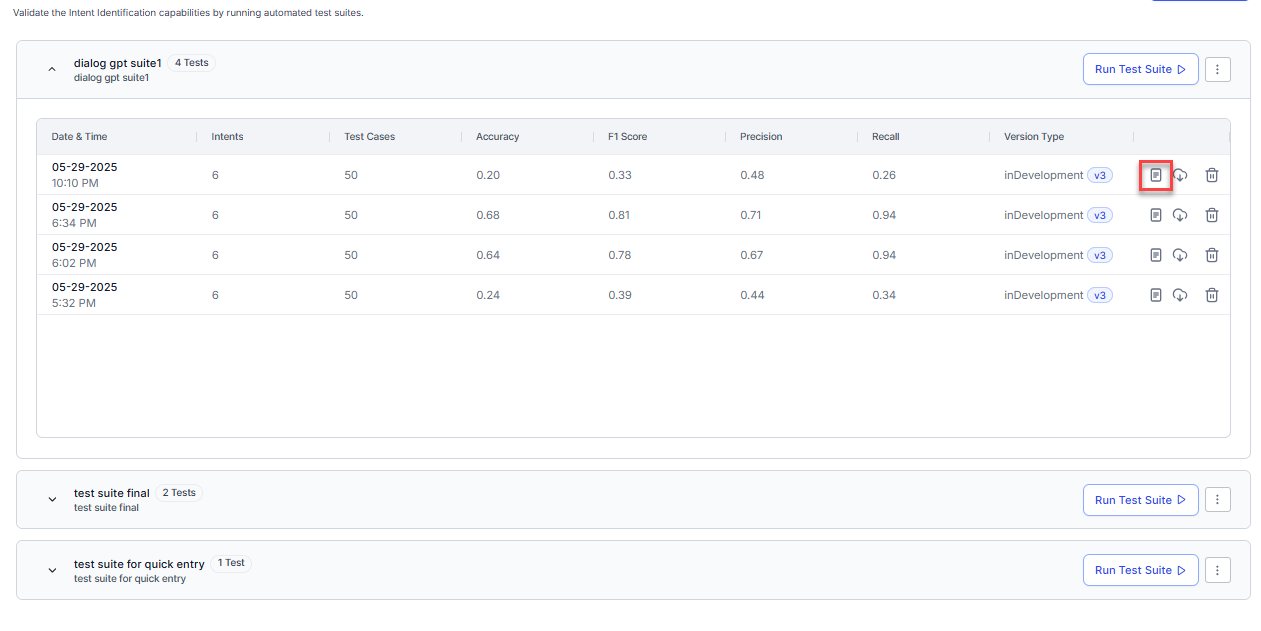Download results of the 10:10 PM run

(x=1180, y=175)
